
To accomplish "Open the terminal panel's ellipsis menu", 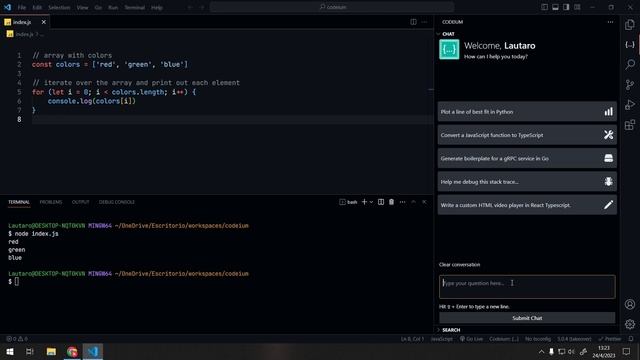I will pyautogui.click(x=402, y=202).
